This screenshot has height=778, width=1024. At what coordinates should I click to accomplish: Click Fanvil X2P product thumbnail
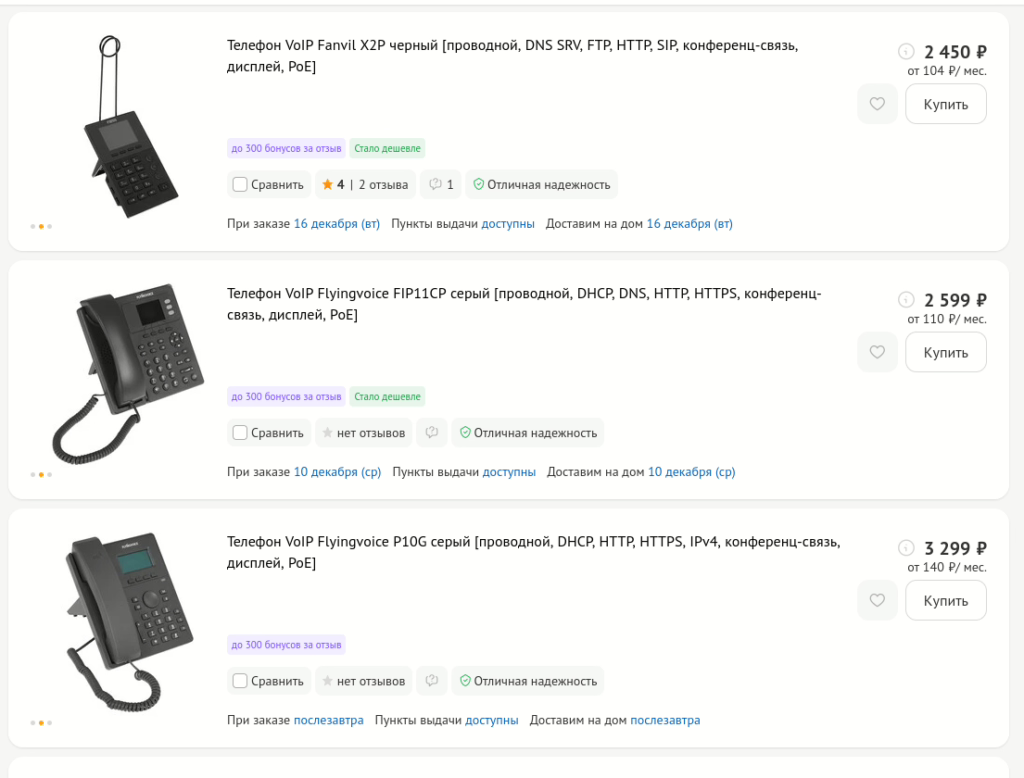point(125,128)
